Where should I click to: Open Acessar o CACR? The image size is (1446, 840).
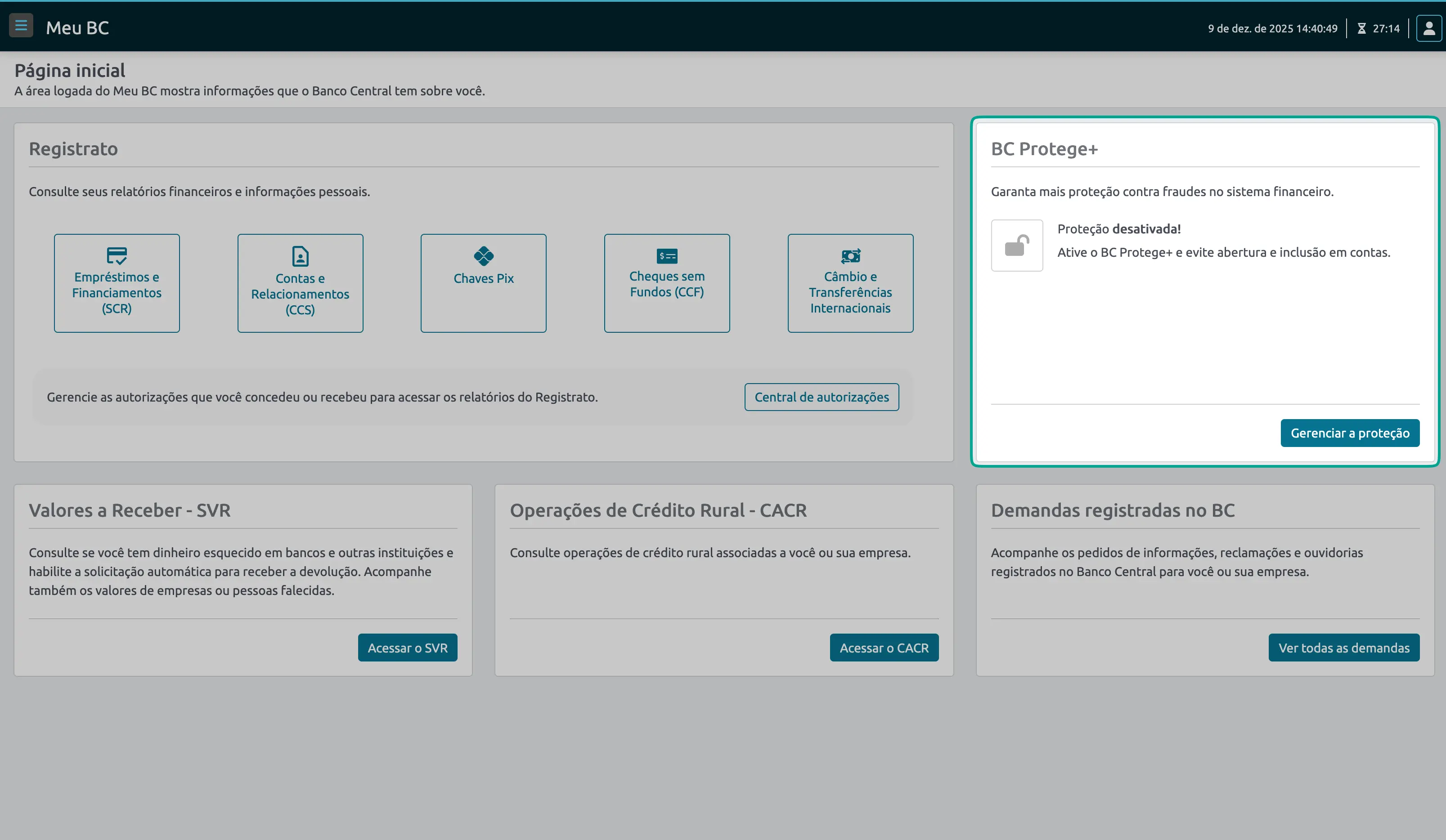tap(884, 648)
